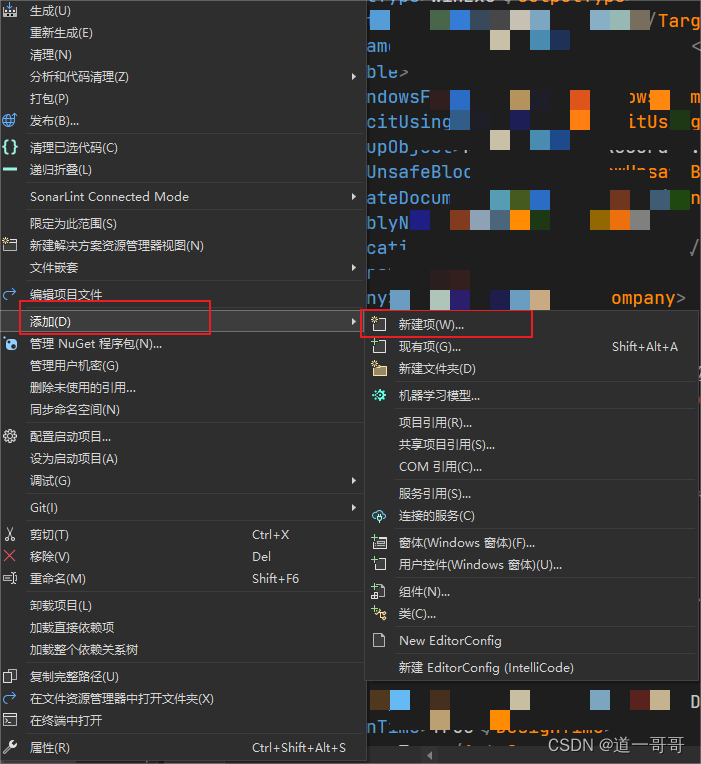Click the class icon beside 类(C)
This screenshot has width=701, height=764.
378,613
